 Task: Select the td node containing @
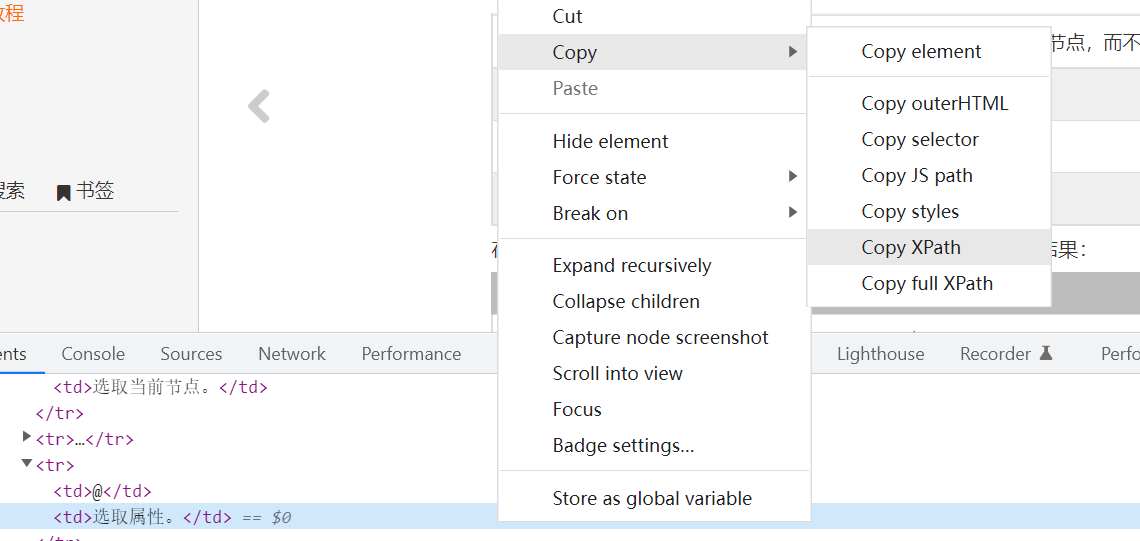[103, 491]
